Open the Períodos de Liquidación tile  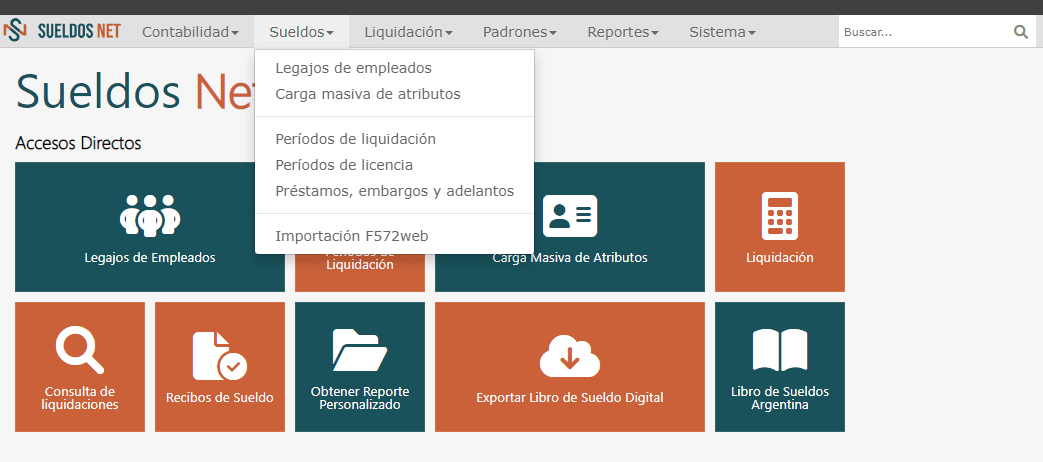click(x=360, y=273)
